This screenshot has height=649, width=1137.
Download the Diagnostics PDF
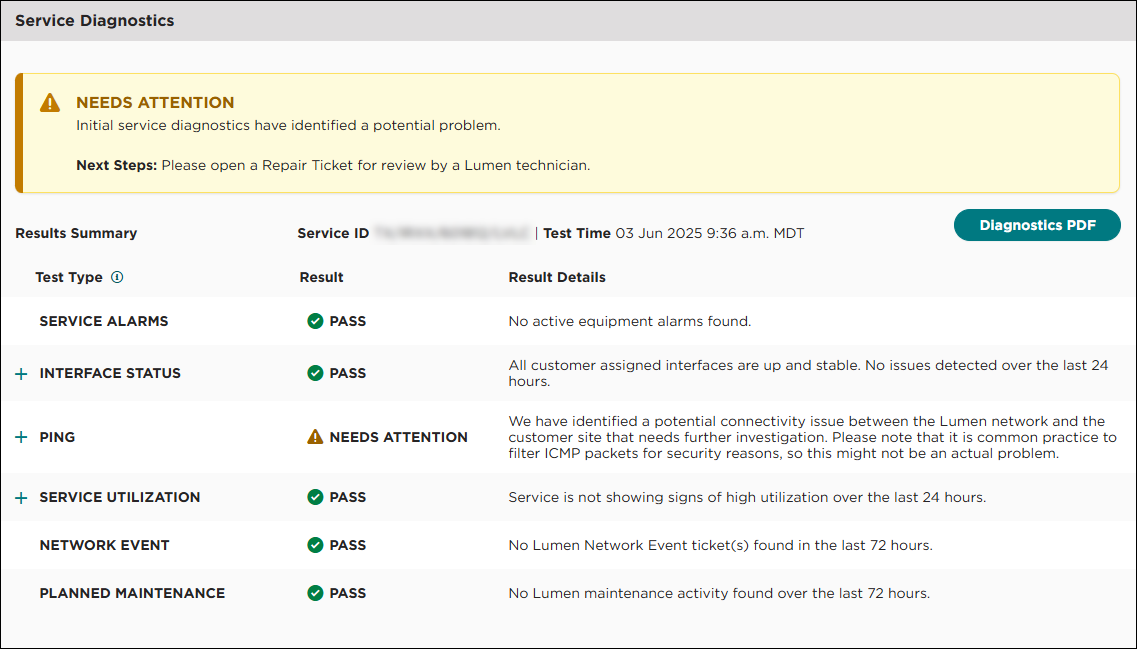(x=1037, y=225)
